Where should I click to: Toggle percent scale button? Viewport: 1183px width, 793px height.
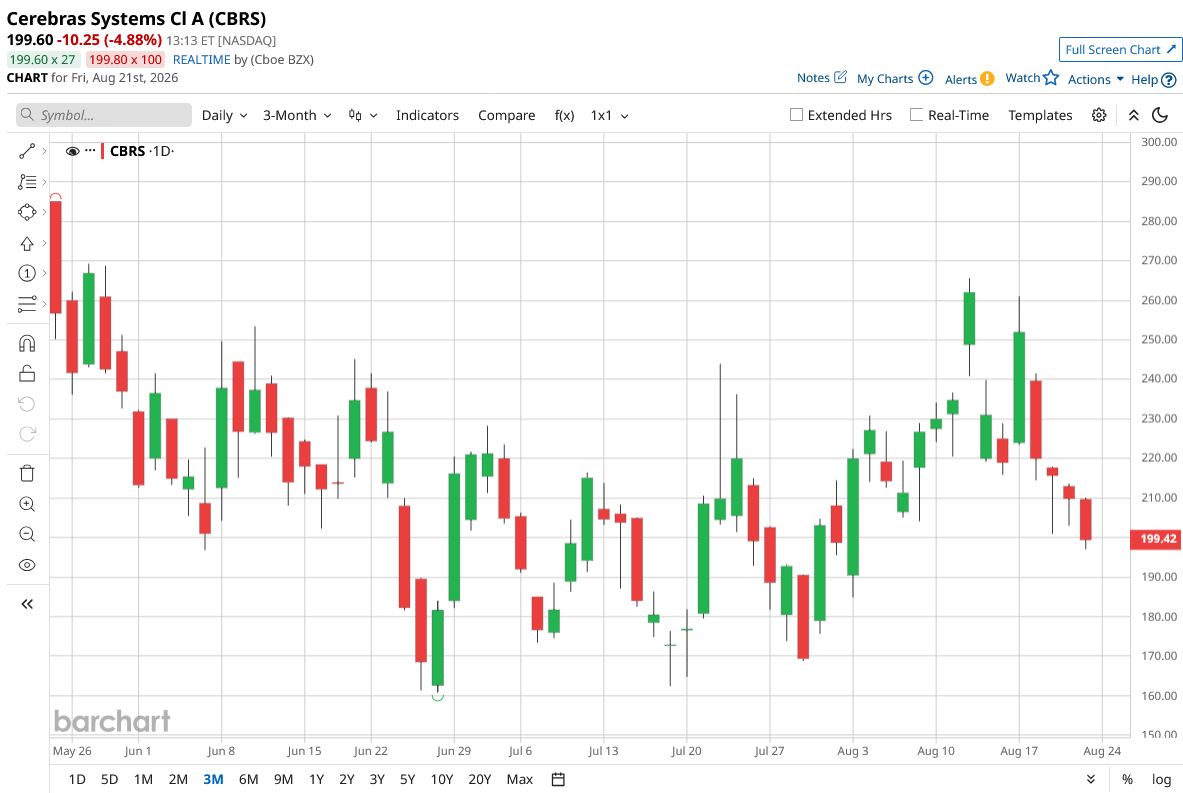tap(1127, 779)
